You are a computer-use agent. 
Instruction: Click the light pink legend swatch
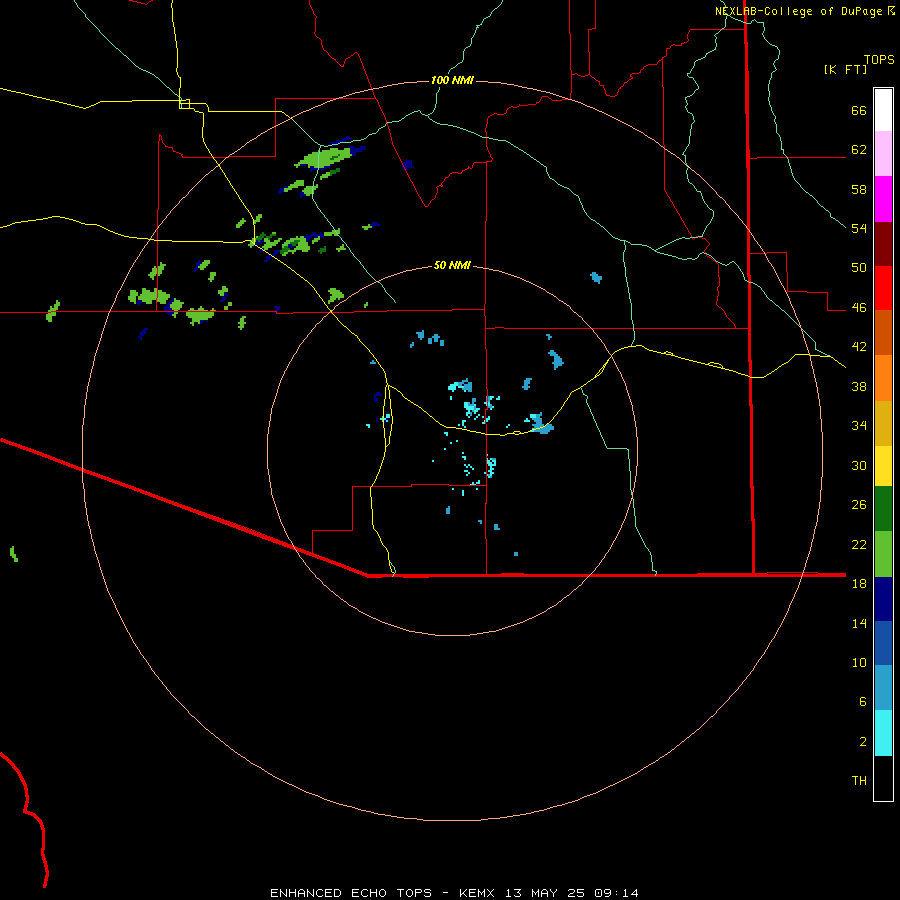click(883, 153)
